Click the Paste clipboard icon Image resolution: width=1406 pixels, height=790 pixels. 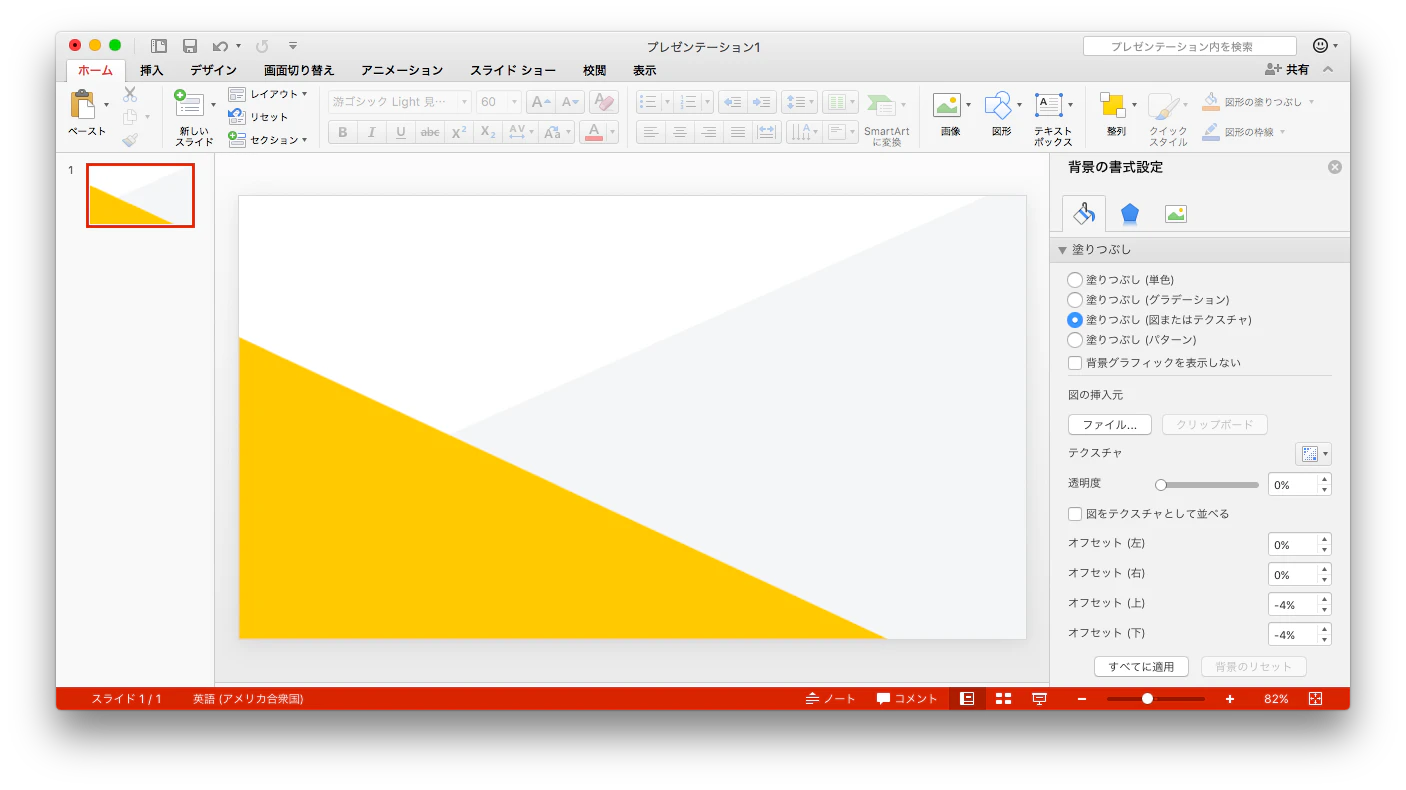click(x=82, y=104)
